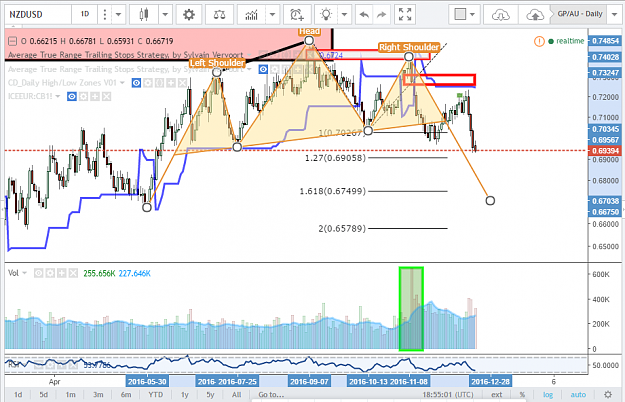Screen dimensions: 625x402
Task: Click the 1D interval button
Action: (x=85, y=14)
